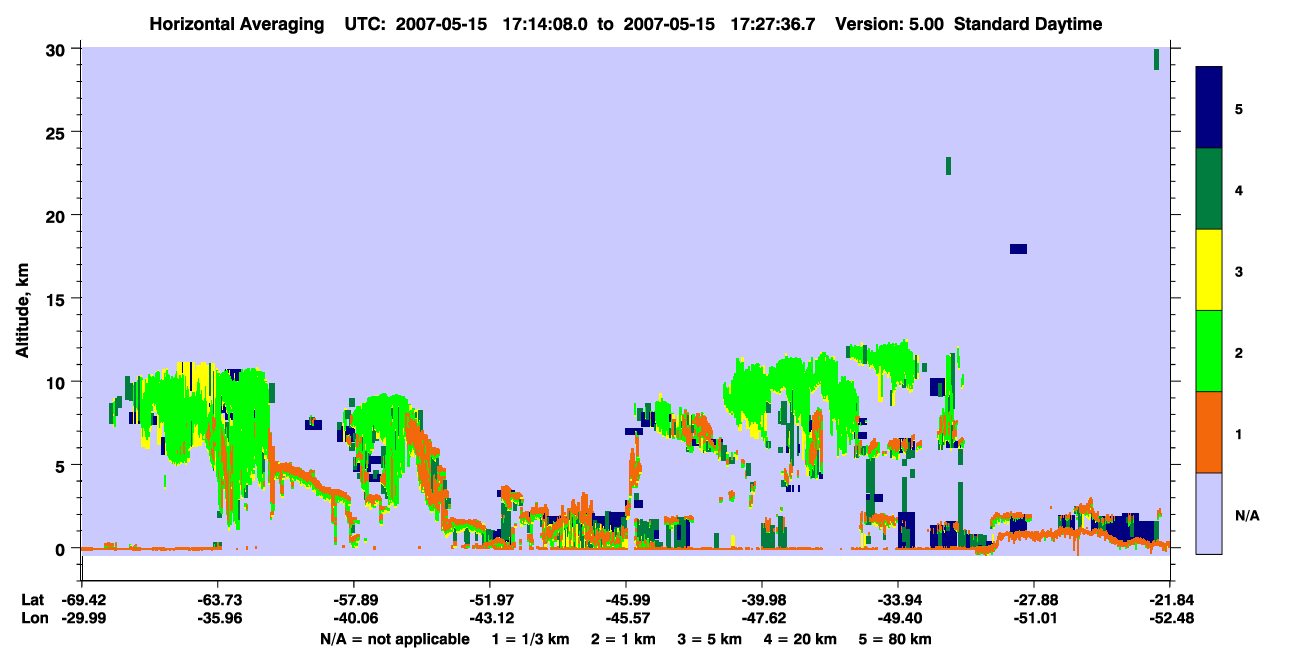Click the 'Standard Daytime' text

[x=1028, y=24]
